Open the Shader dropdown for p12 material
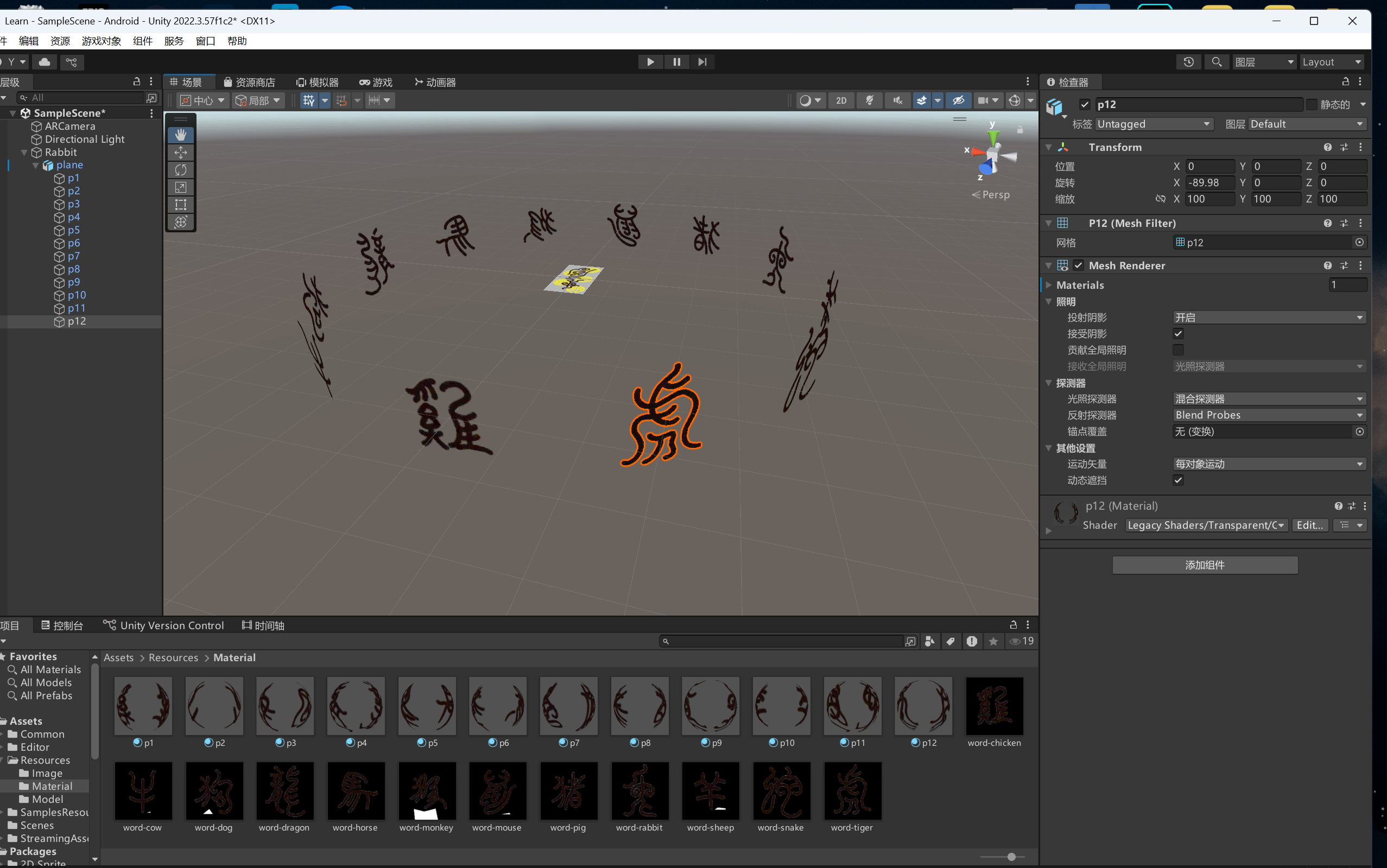 point(1206,525)
